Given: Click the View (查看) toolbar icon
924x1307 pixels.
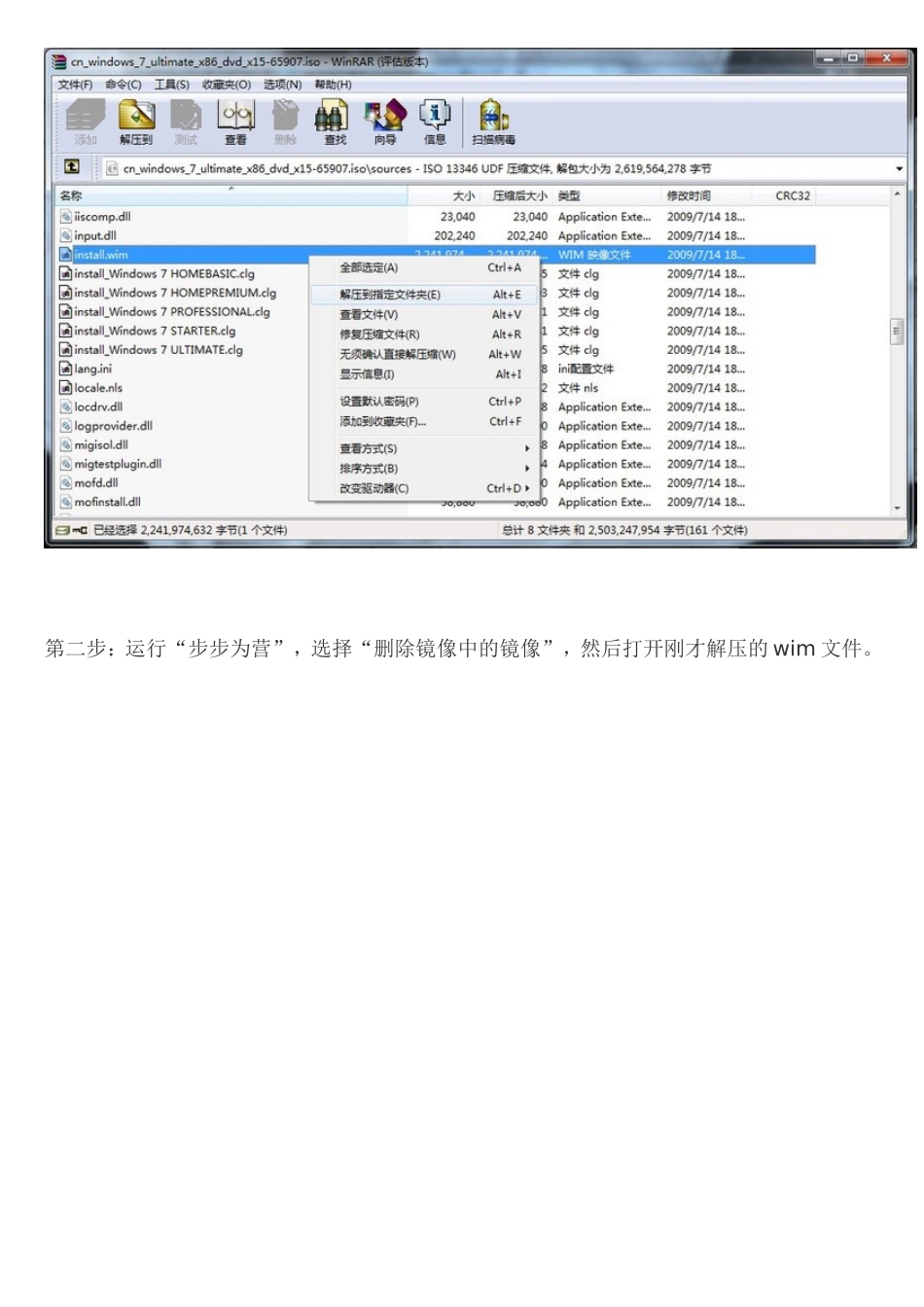Looking at the screenshot, I should pos(235,122).
